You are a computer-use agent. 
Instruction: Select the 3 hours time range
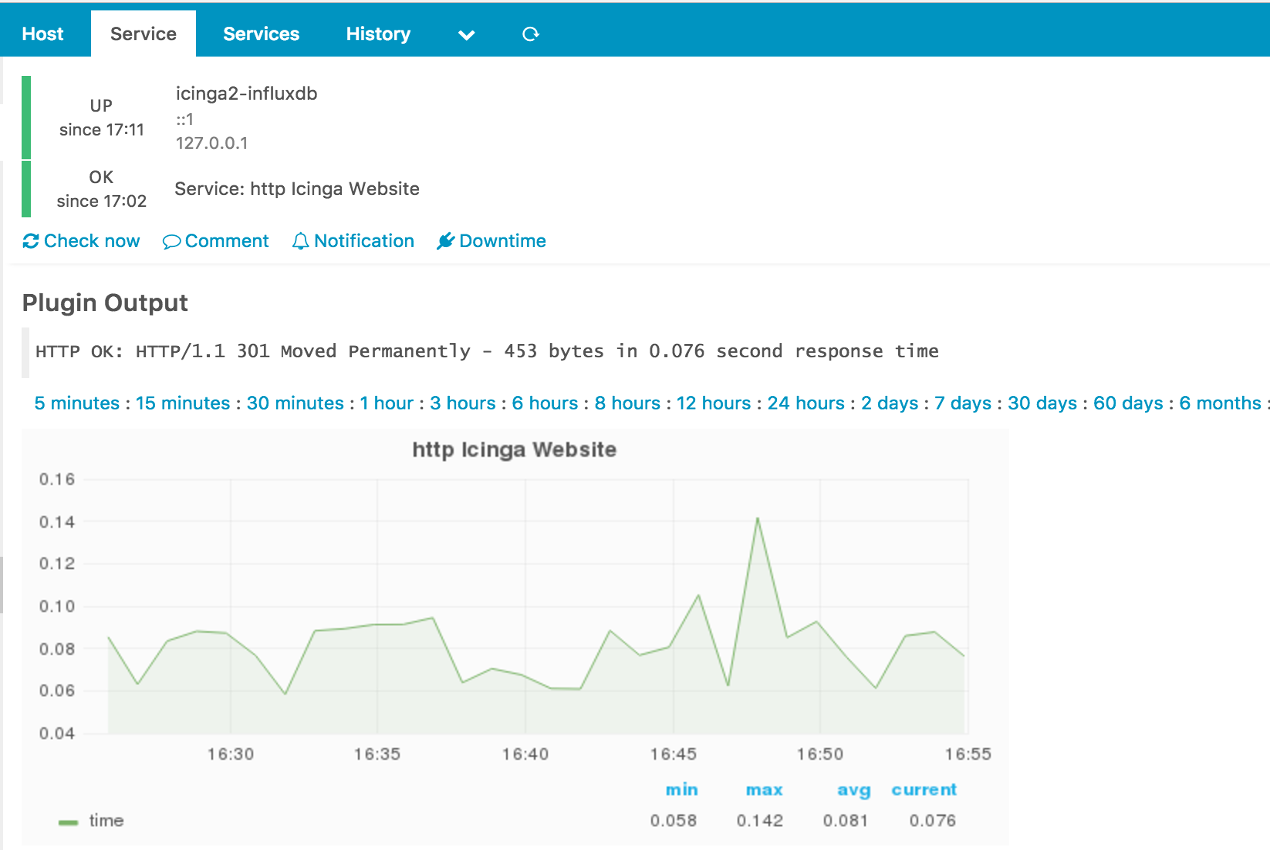click(x=463, y=403)
